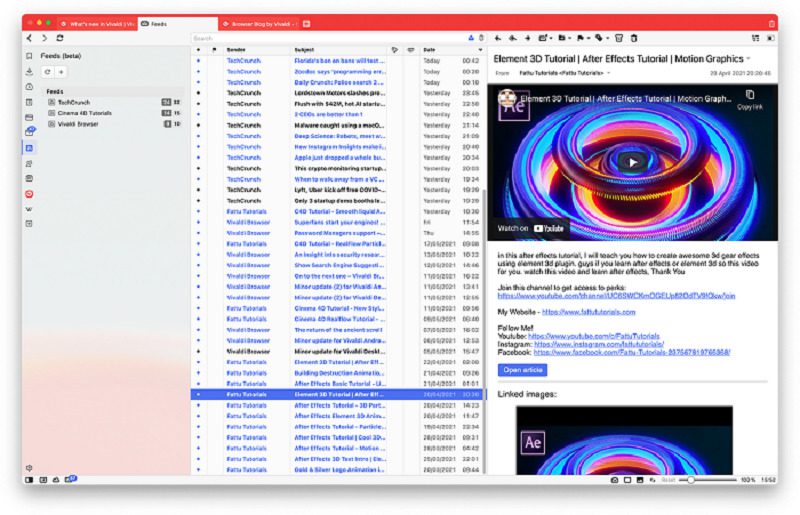This screenshot has height=515, width=800.
Task: Toggle read status dot on first TechCrunch row
Action: 199,60
